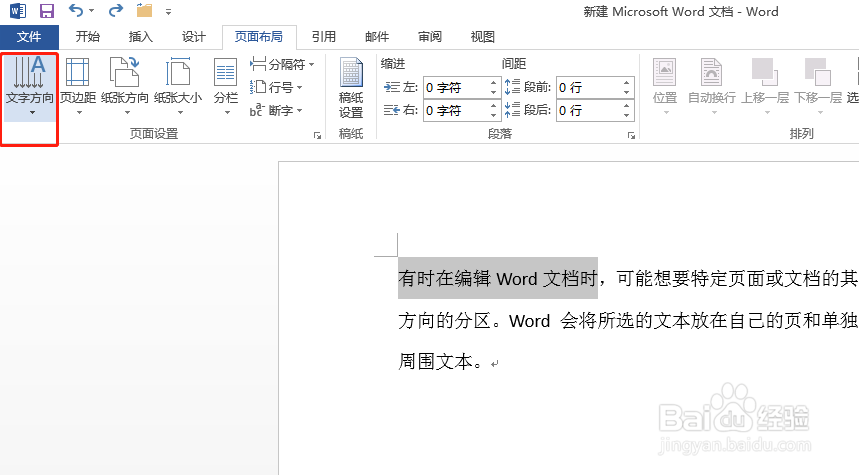Undo the last action

pyautogui.click(x=76, y=10)
